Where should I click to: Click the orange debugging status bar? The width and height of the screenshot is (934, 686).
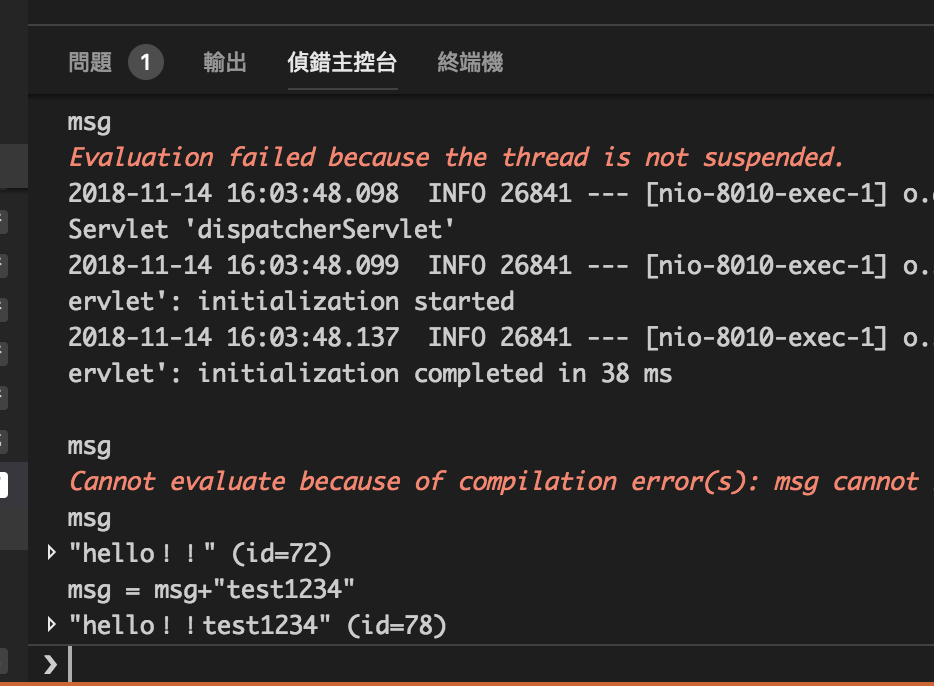[467, 684]
